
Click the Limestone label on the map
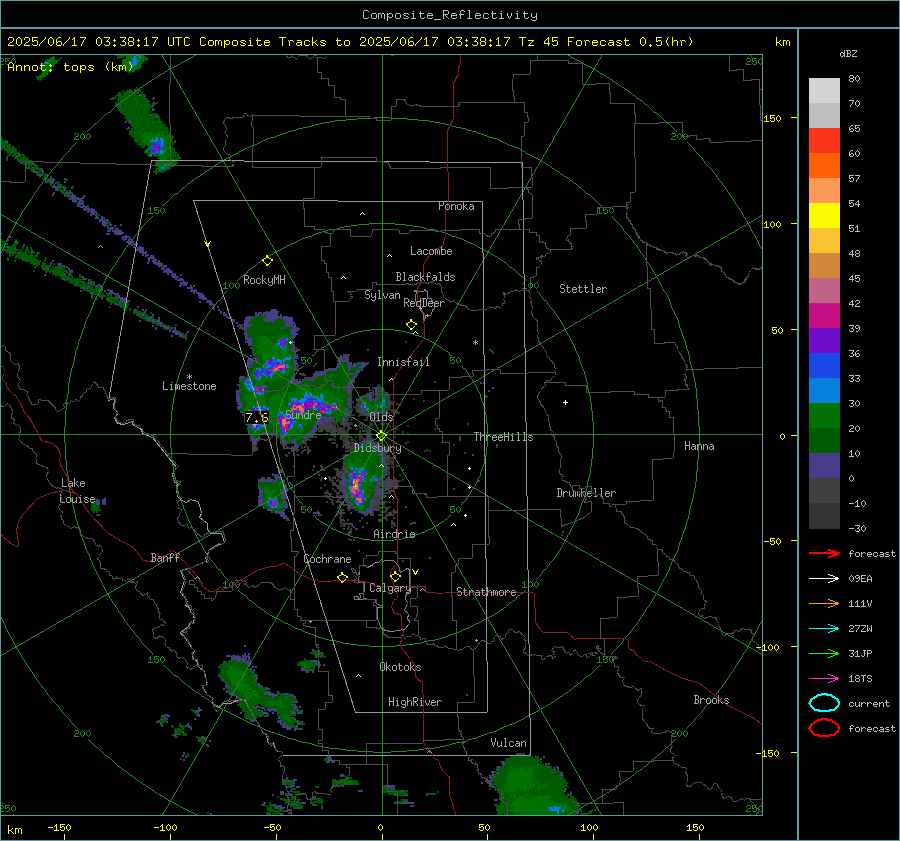click(x=189, y=386)
